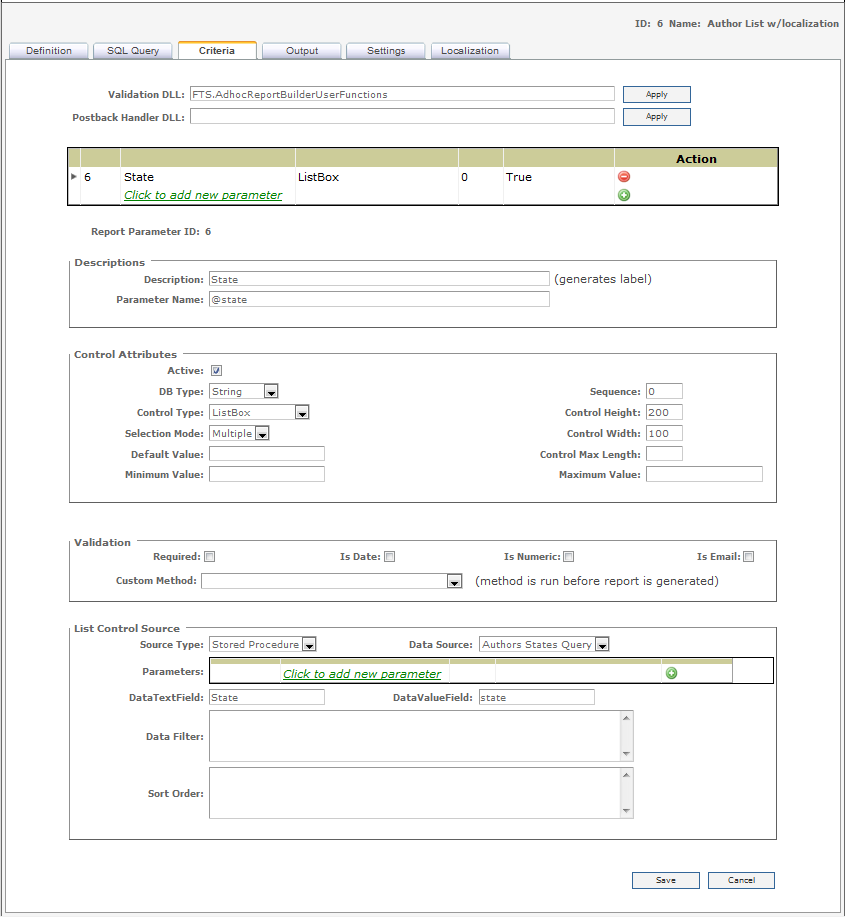Delete the State parameter with red minus icon
Viewport: 845px width, 918px height.
(x=624, y=176)
